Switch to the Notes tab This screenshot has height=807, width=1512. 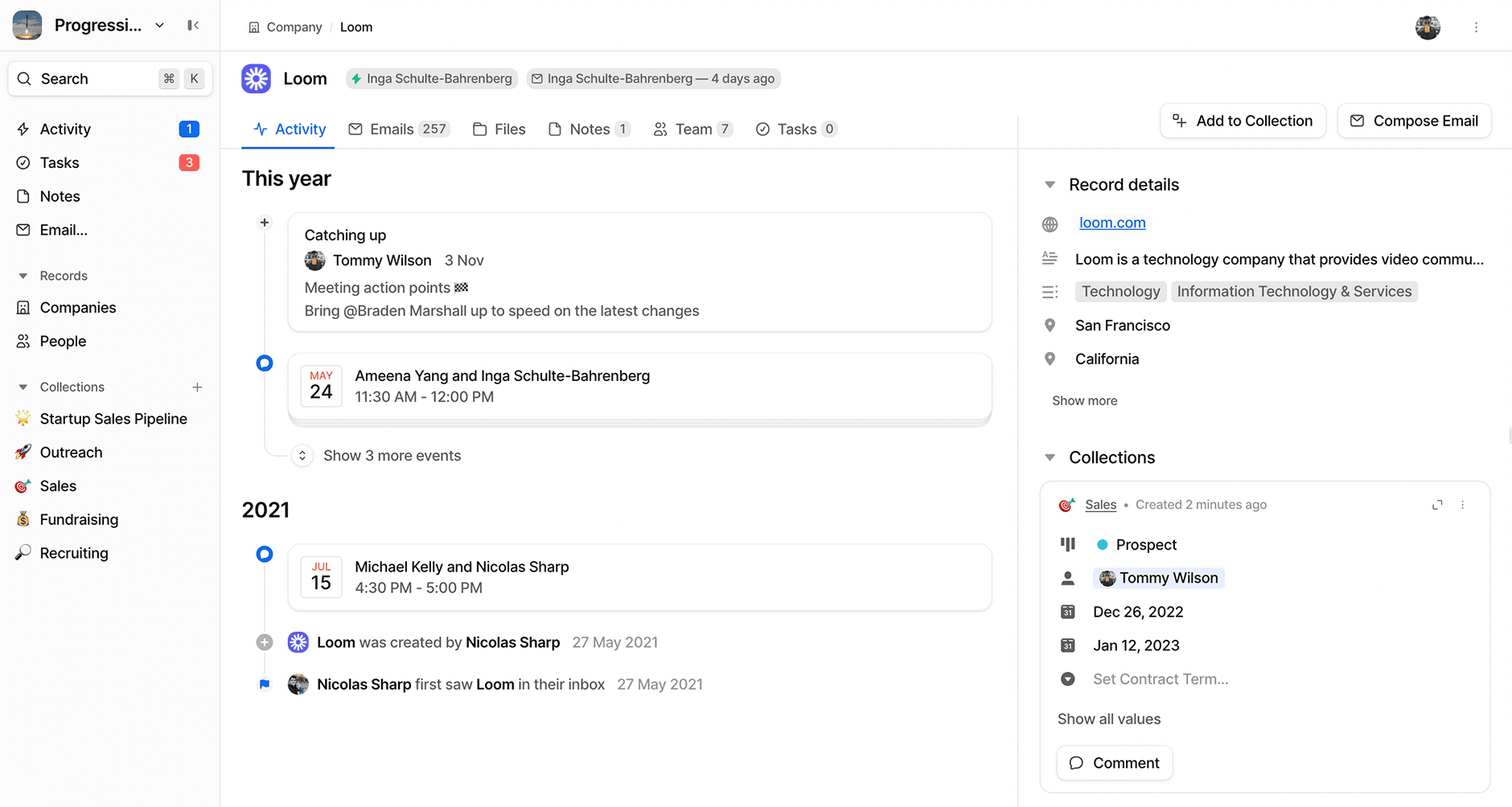pyautogui.click(x=589, y=129)
